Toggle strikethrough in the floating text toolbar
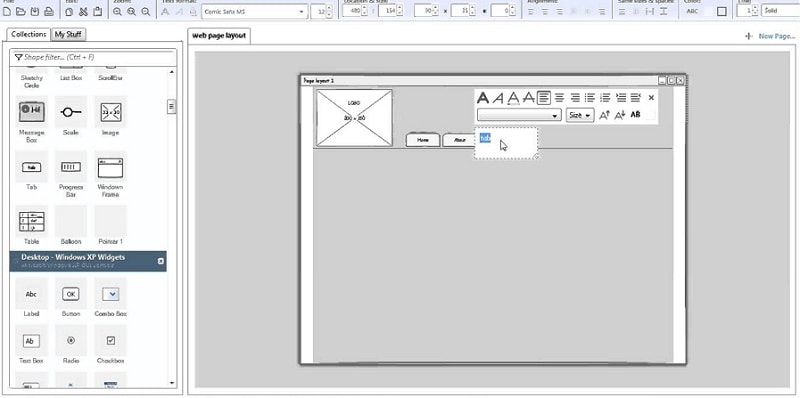 click(x=529, y=97)
